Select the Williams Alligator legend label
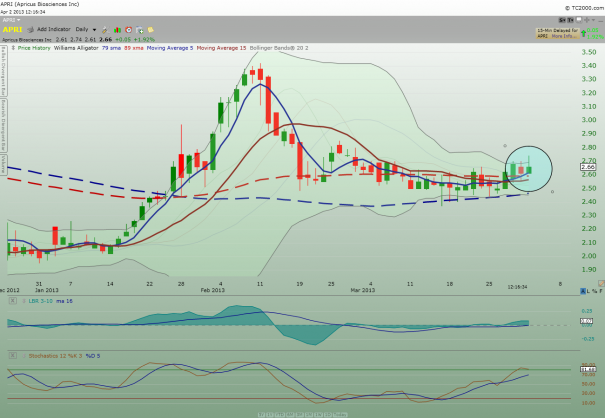Image resolution: width=605 pixels, height=418 pixels. coord(76,48)
